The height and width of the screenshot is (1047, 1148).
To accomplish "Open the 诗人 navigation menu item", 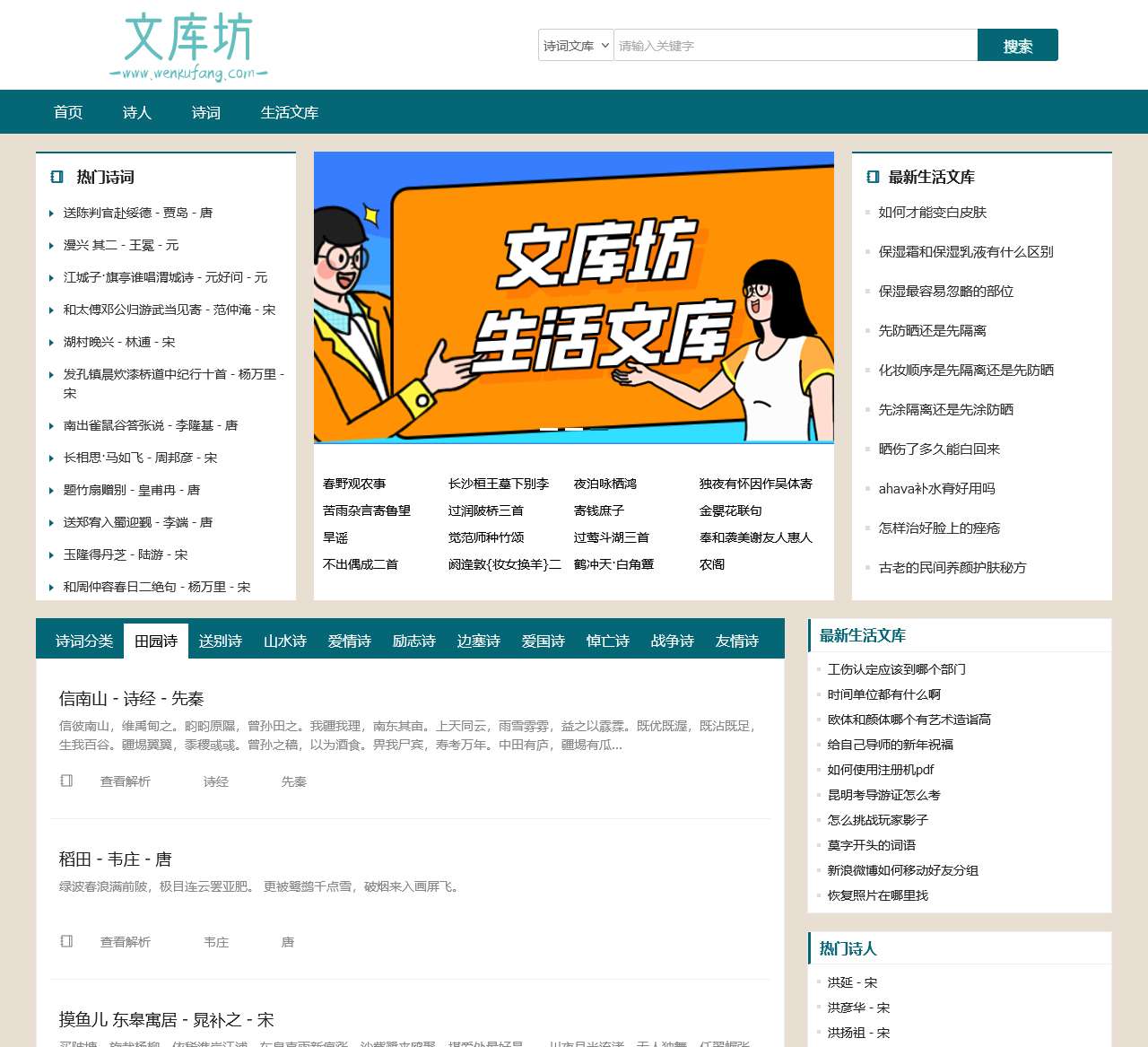I will click(x=136, y=113).
